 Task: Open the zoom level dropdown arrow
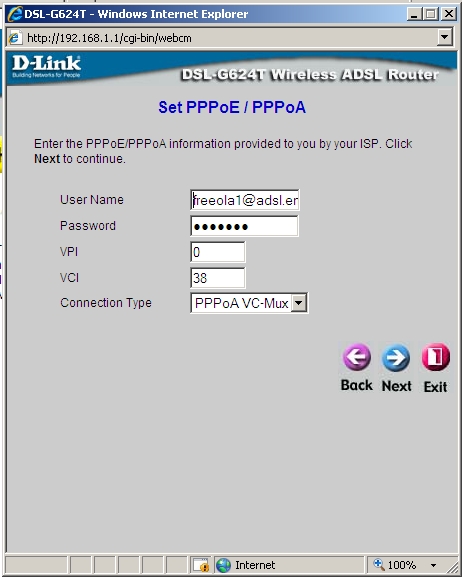tap(434, 565)
